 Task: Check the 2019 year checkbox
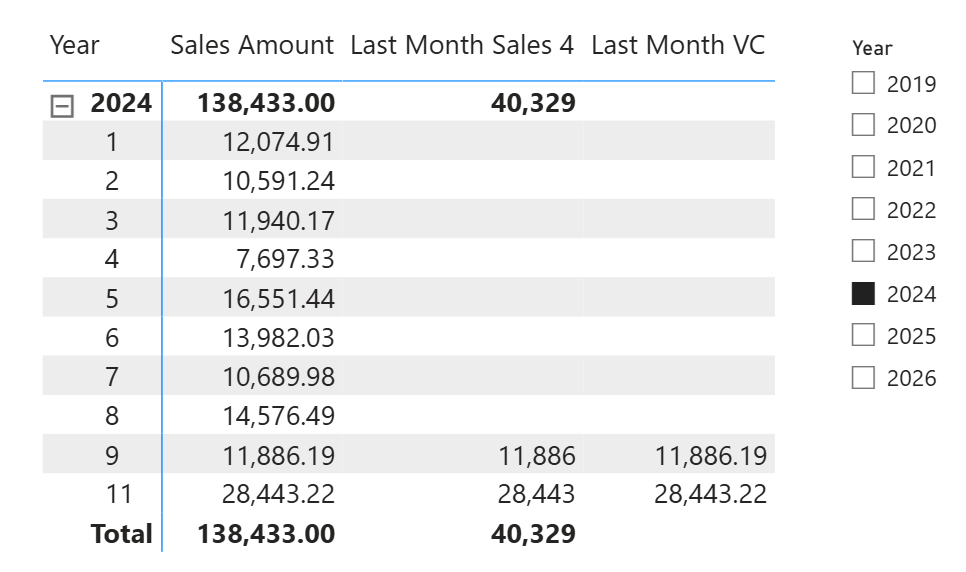pos(863,83)
